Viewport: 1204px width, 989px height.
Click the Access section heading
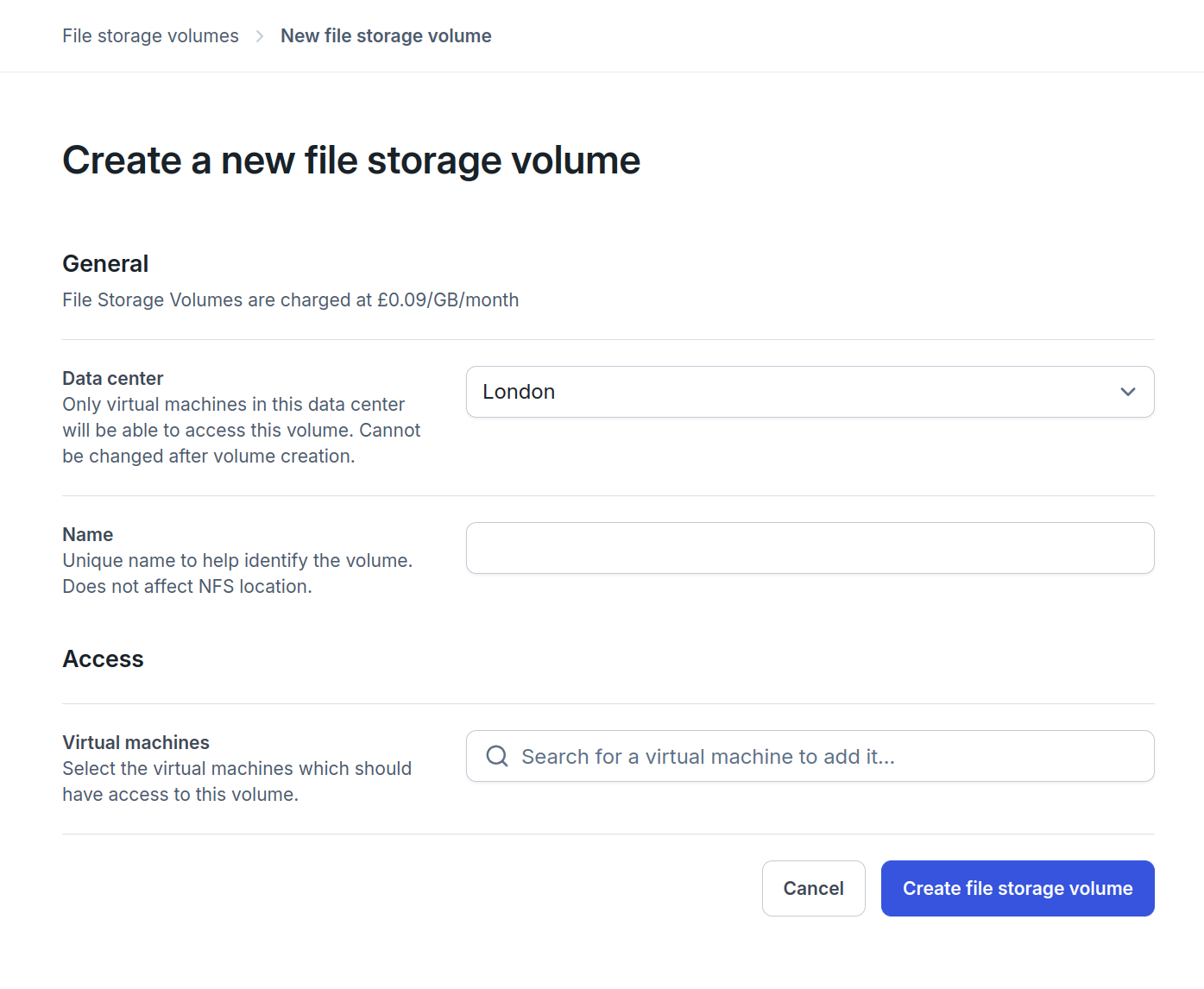[x=103, y=658]
